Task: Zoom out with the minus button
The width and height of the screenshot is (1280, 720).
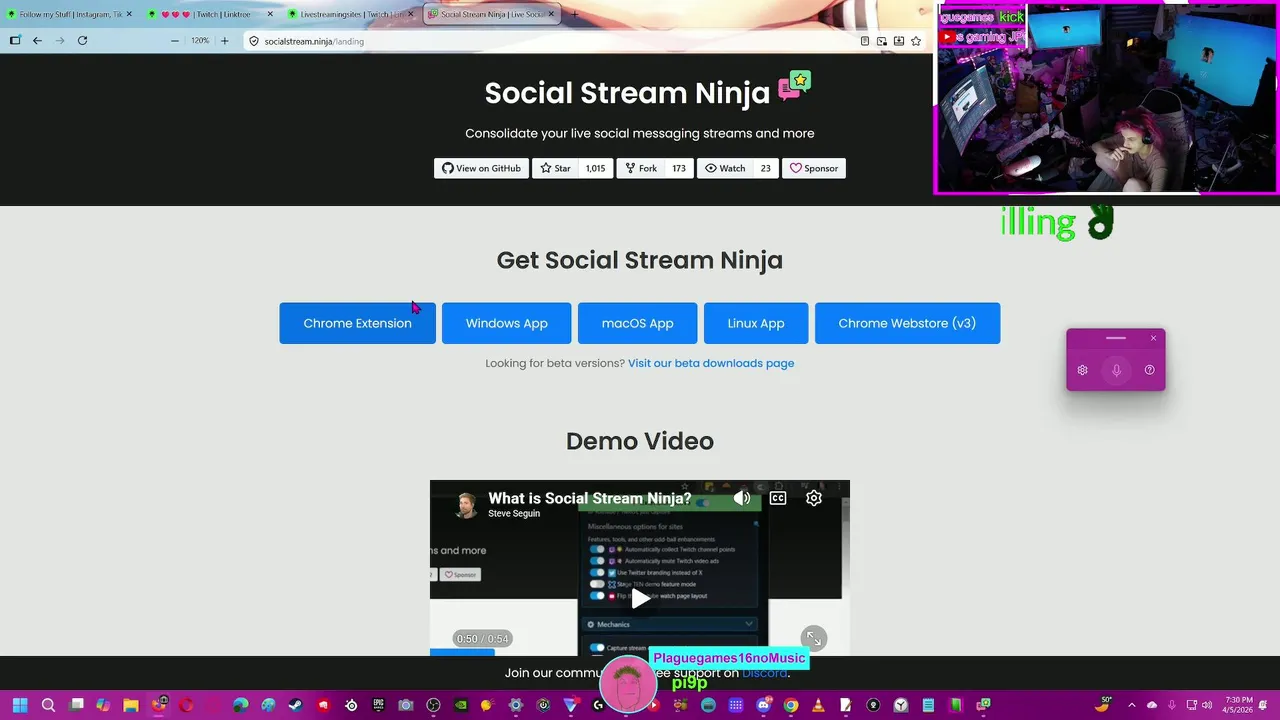Action: pyautogui.click(x=175, y=41)
